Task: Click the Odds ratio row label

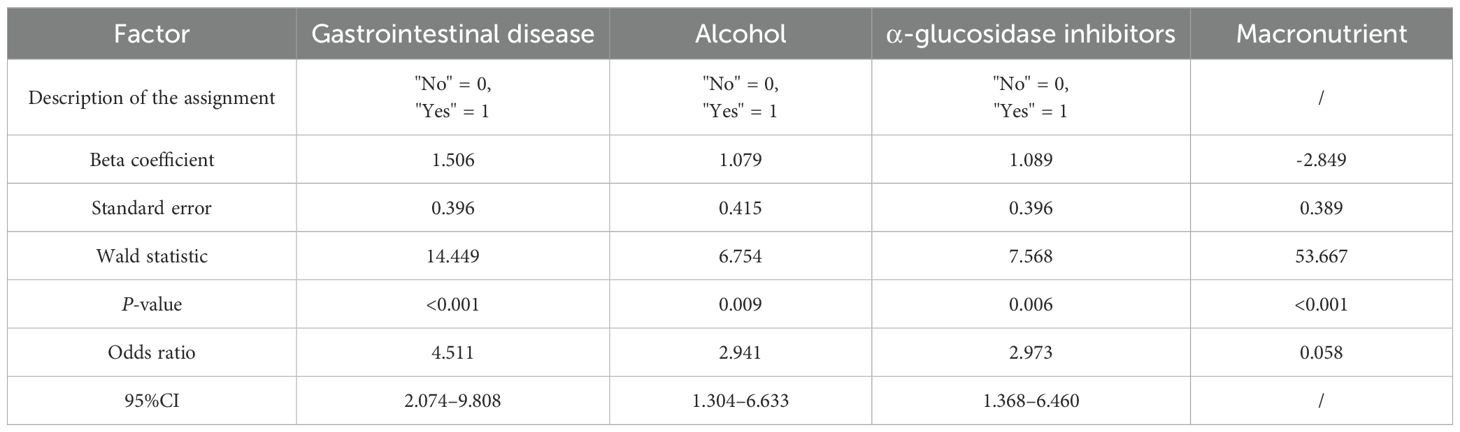Action: point(149,353)
